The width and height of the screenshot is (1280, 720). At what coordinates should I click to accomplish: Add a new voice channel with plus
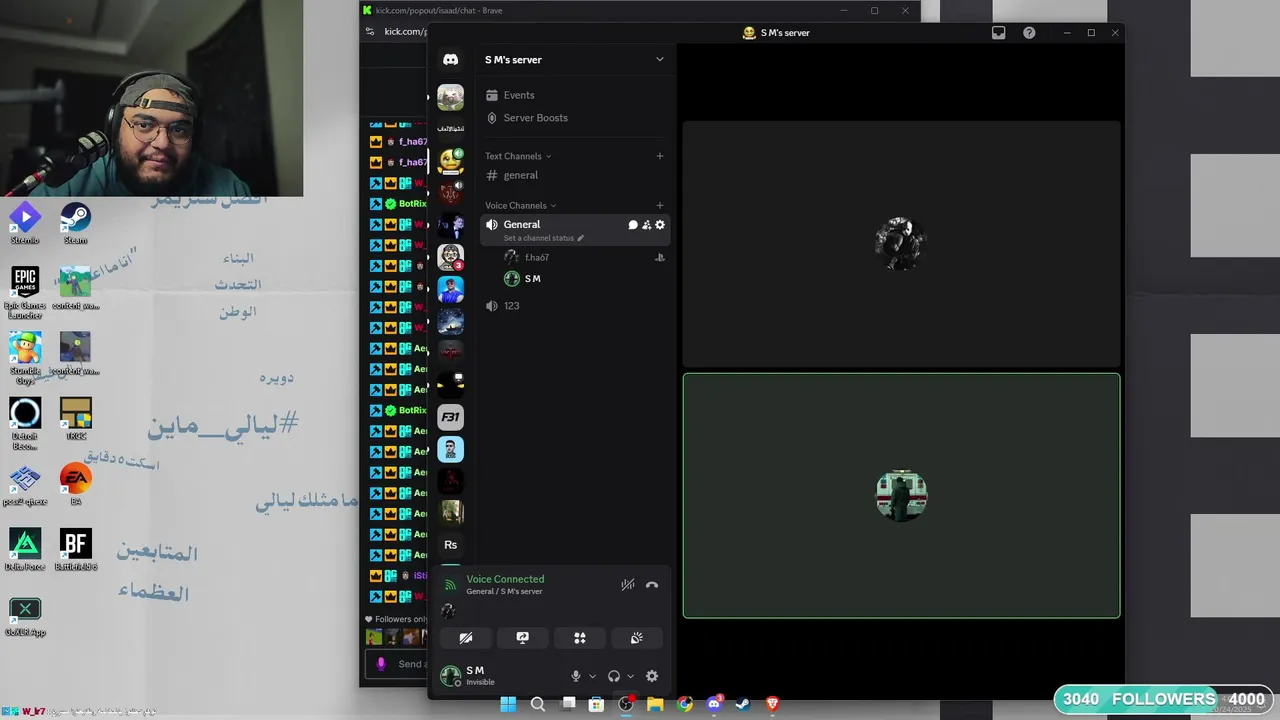click(659, 206)
